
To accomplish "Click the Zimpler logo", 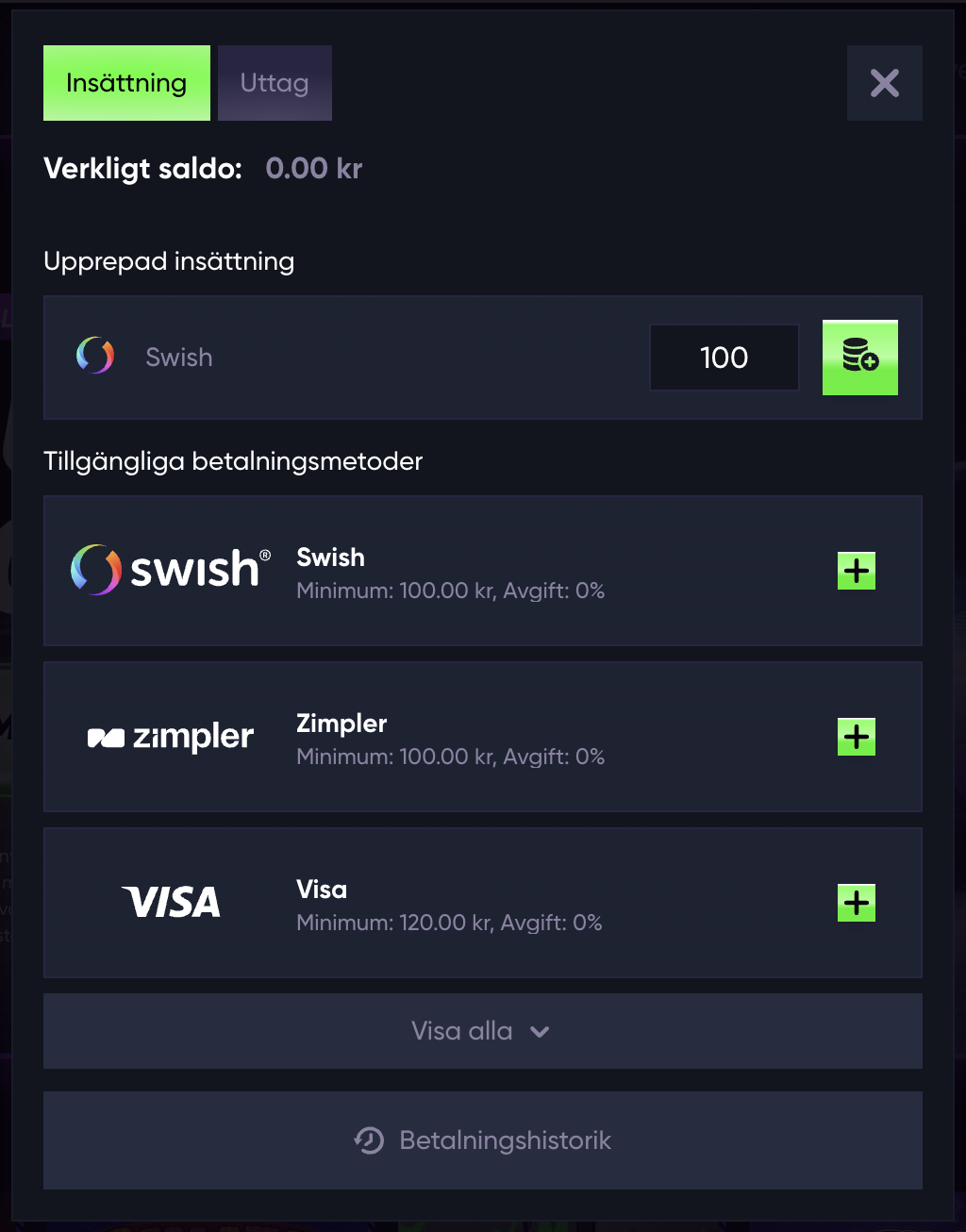I will [170, 737].
